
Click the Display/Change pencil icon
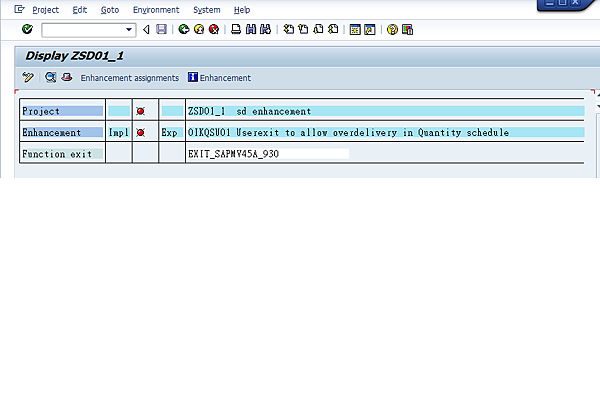pyautogui.click(x=28, y=77)
